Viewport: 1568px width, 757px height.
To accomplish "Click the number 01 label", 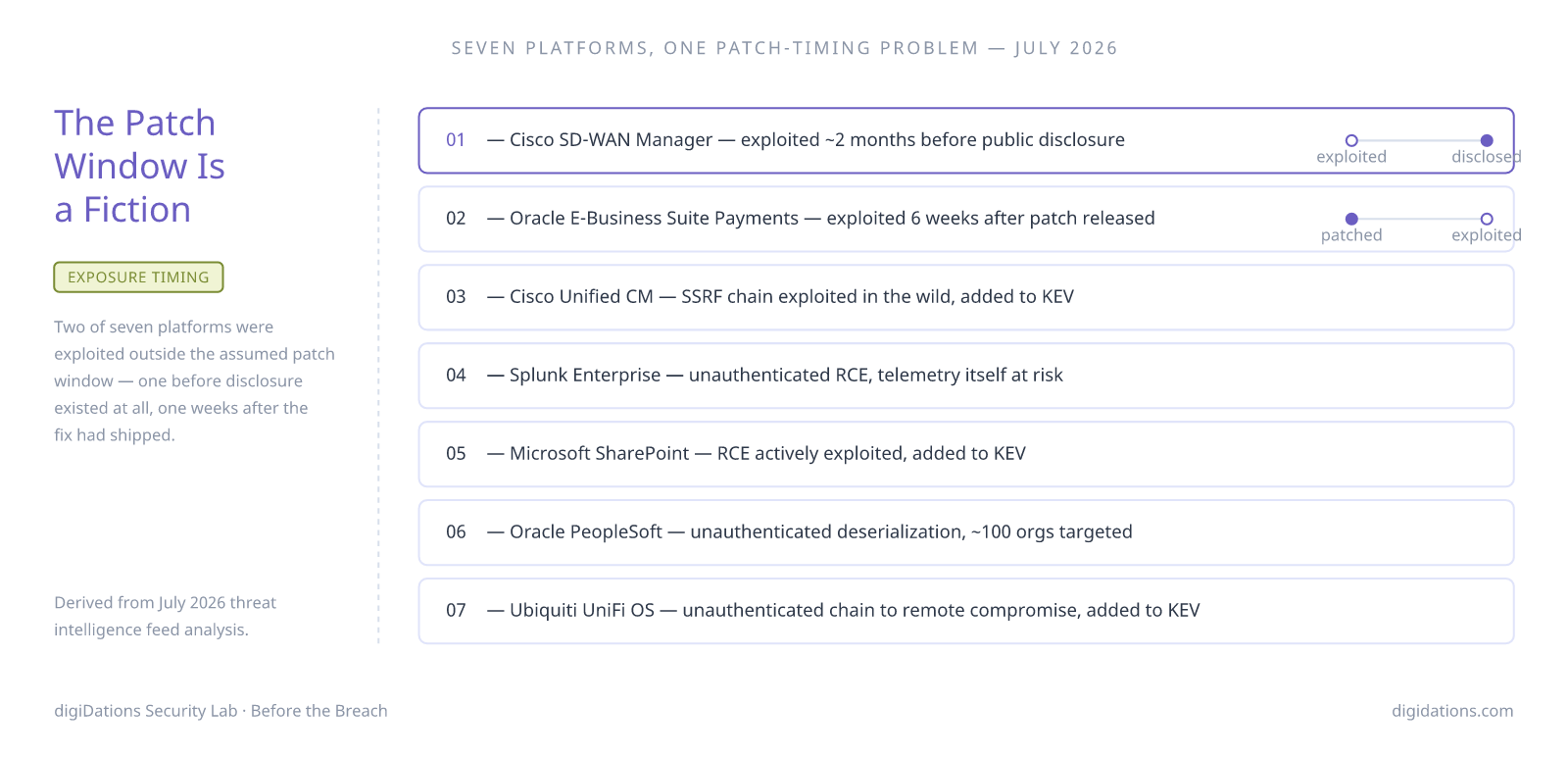I will click(x=456, y=140).
